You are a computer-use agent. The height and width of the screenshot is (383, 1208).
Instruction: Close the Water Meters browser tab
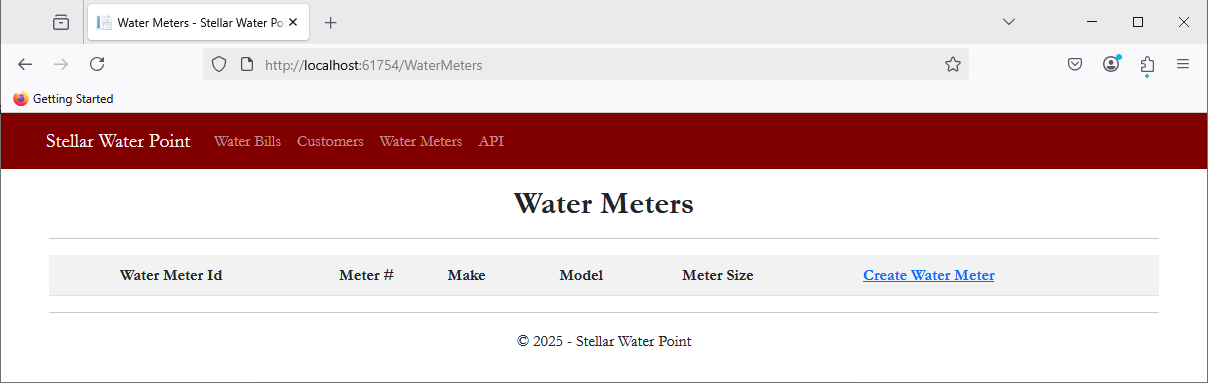click(x=293, y=22)
